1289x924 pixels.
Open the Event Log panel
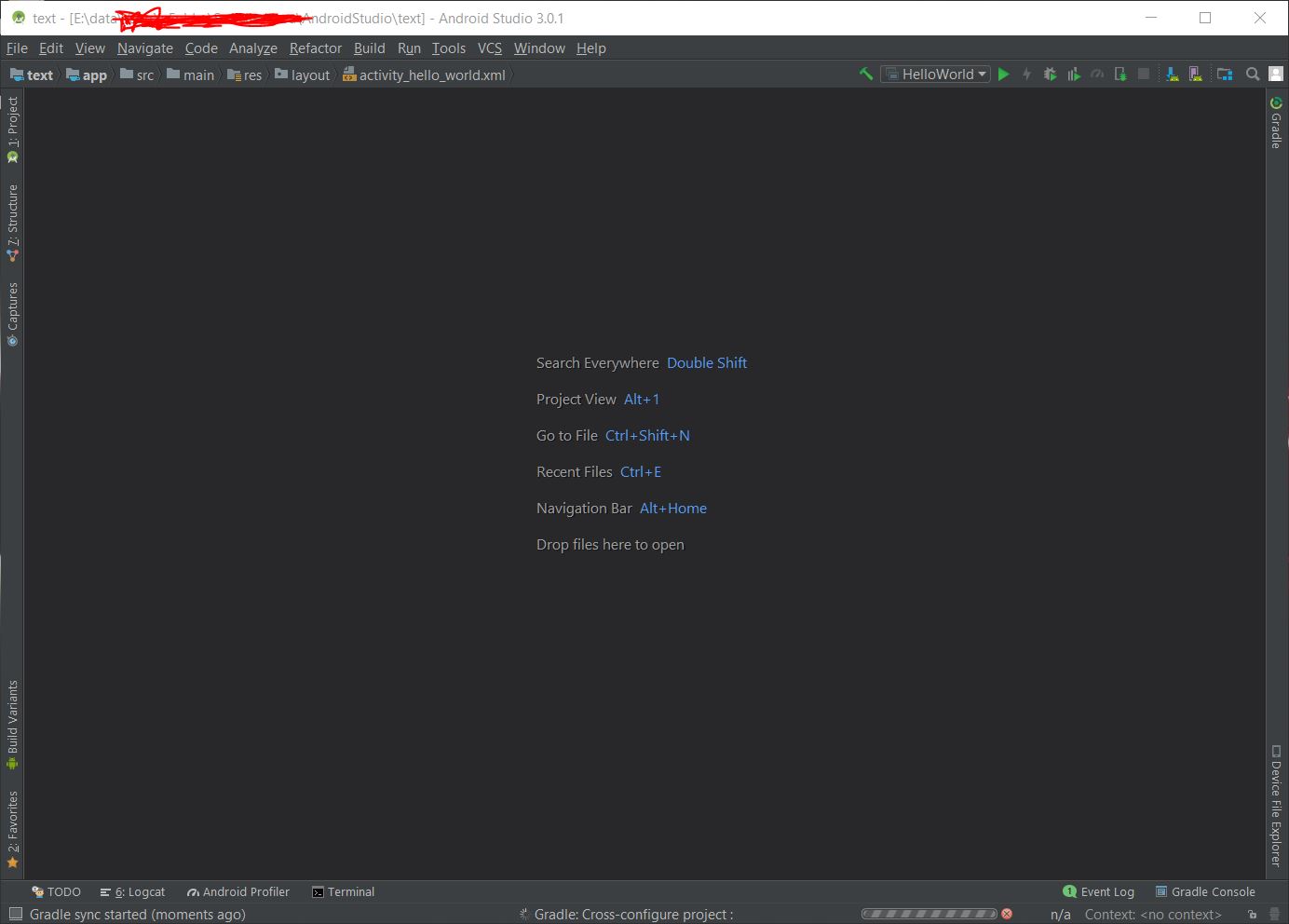click(x=1099, y=892)
